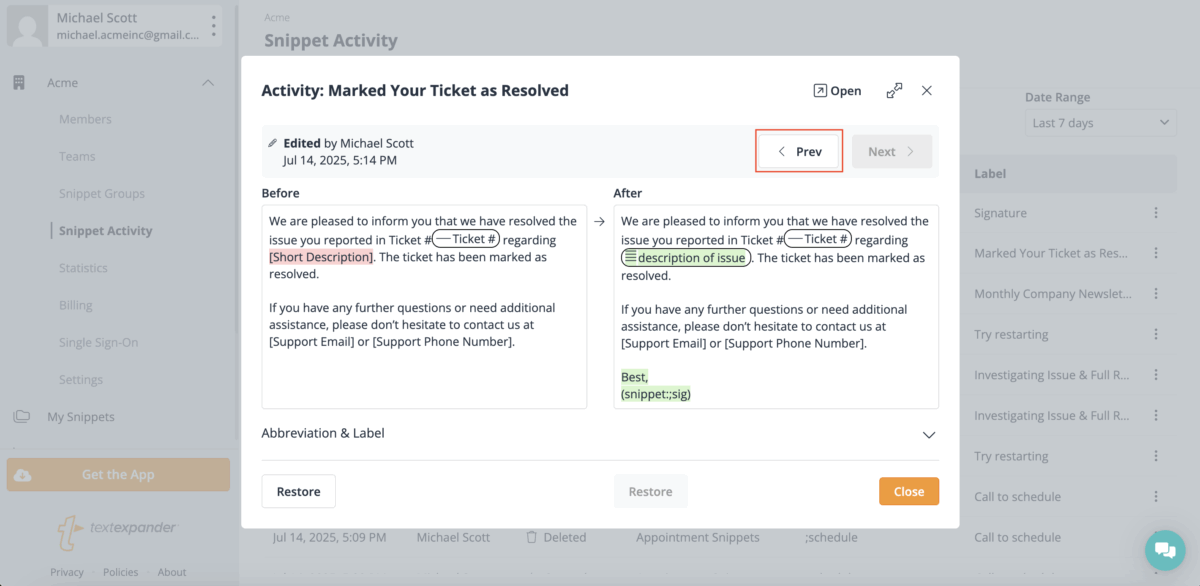The image size is (1200, 586).
Task: Navigate to Snippet Groups in sidebar
Action: pyautogui.click(x=102, y=194)
